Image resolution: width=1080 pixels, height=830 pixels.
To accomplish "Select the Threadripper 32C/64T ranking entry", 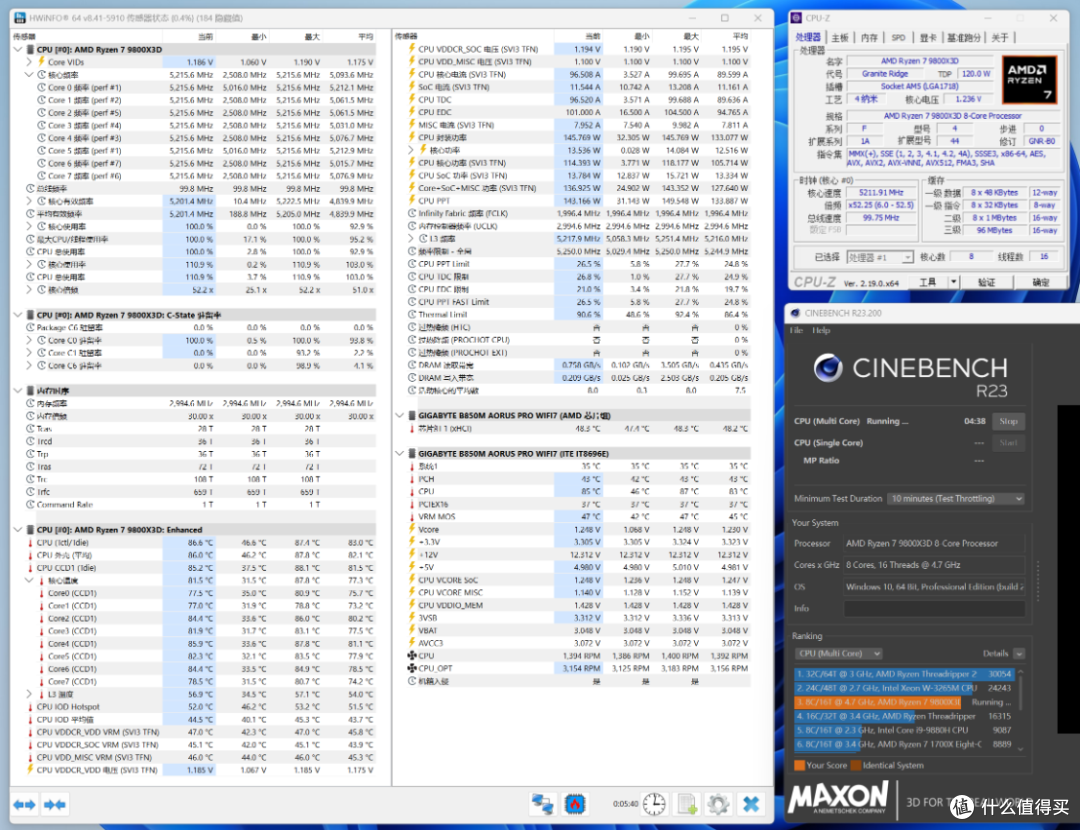I will 904,674.
